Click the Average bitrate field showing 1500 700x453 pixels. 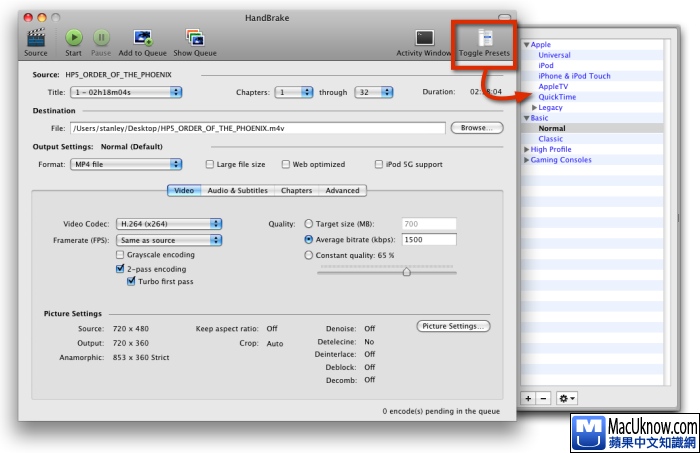point(429,240)
